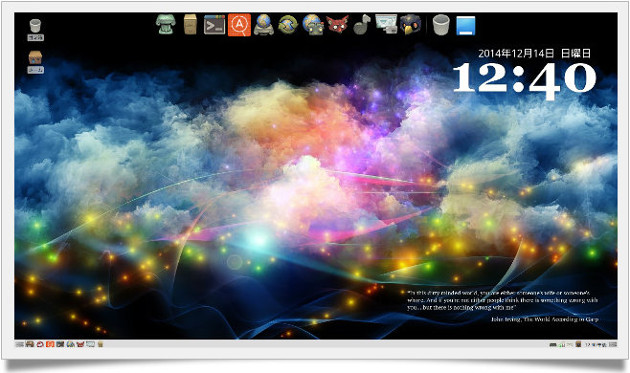
Task: Click the 12:40 desktop clock widget
Action: pyautogui.click(x=525, y=80)
